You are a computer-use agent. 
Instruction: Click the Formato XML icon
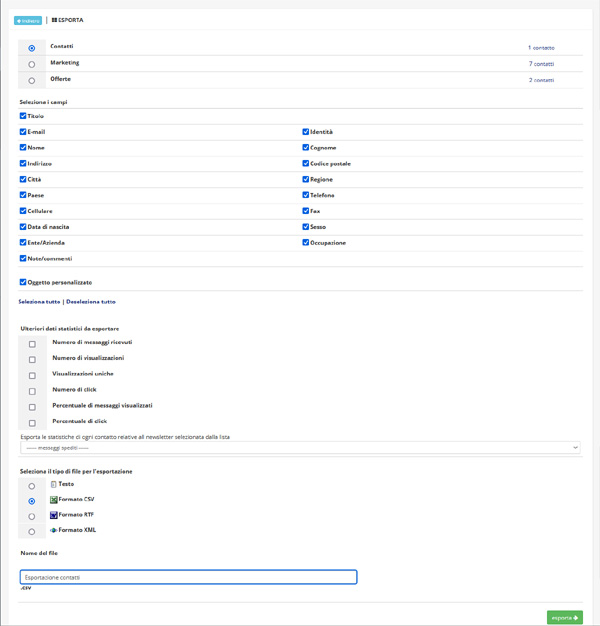click(x=54, y=530)
